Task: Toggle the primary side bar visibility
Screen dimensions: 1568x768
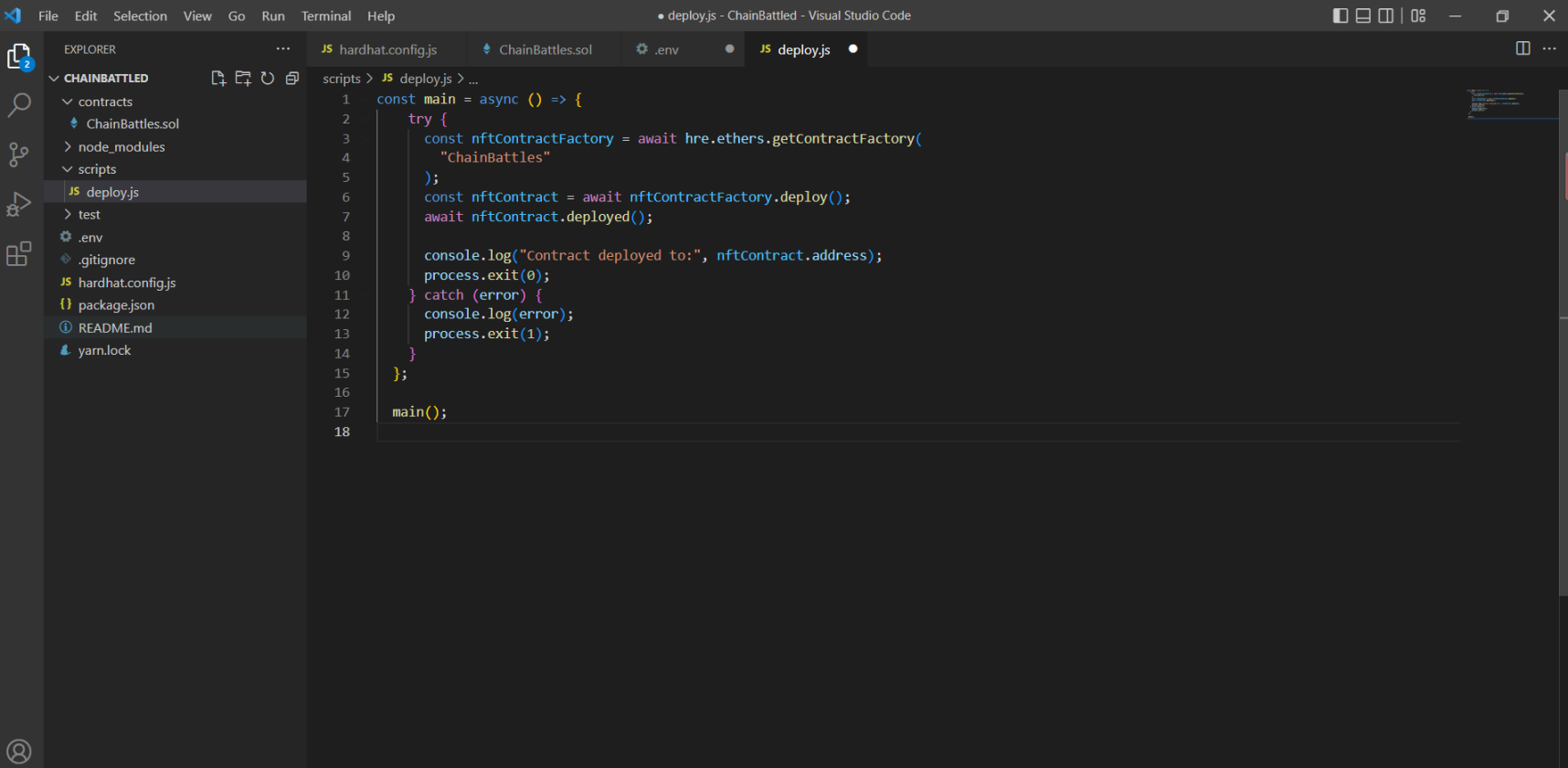Action: click(1340, 16)
